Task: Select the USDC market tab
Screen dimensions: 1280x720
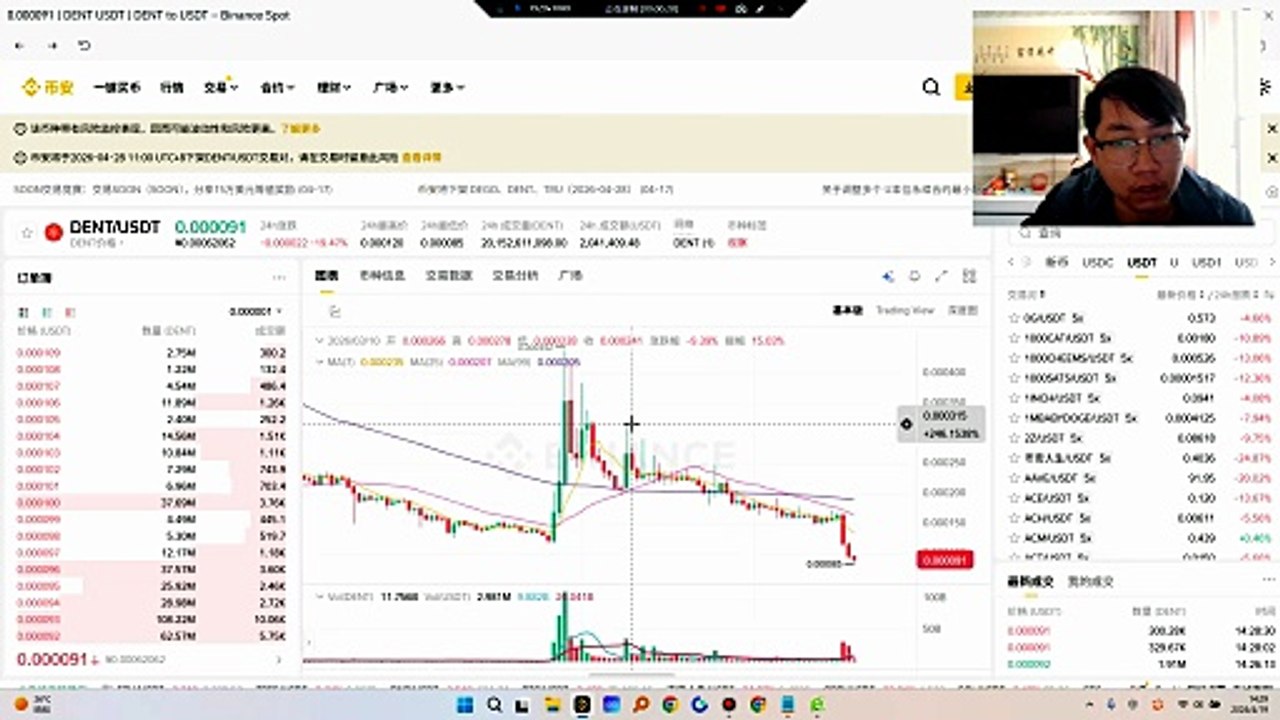Action: [1097, 263]
